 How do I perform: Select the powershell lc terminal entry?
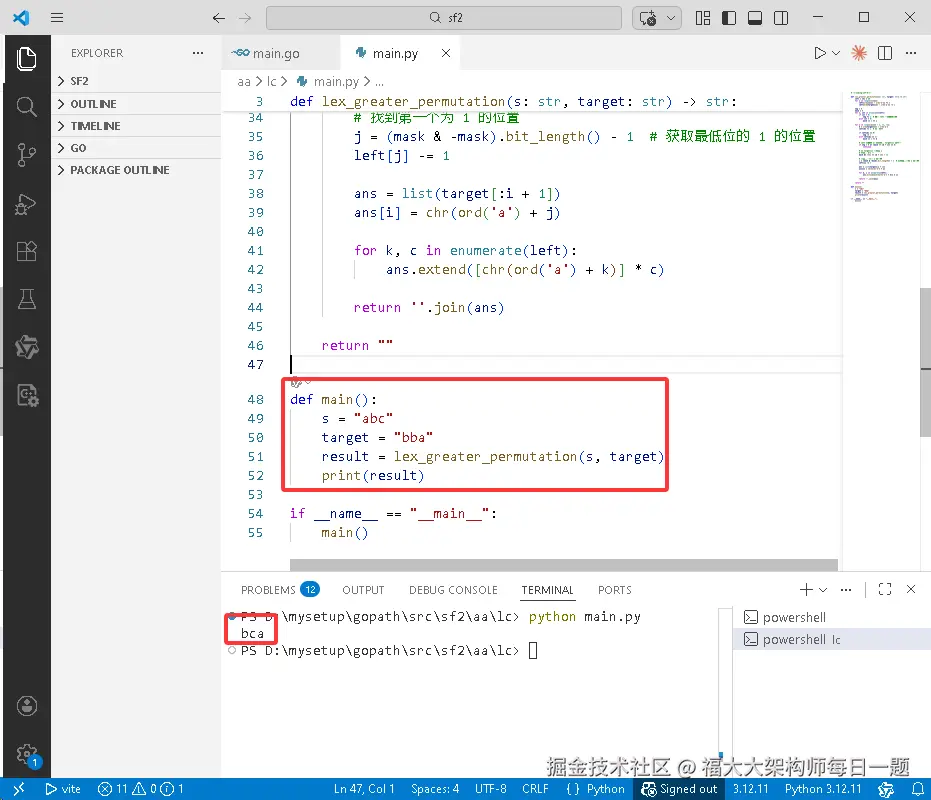tap(831, 640)
